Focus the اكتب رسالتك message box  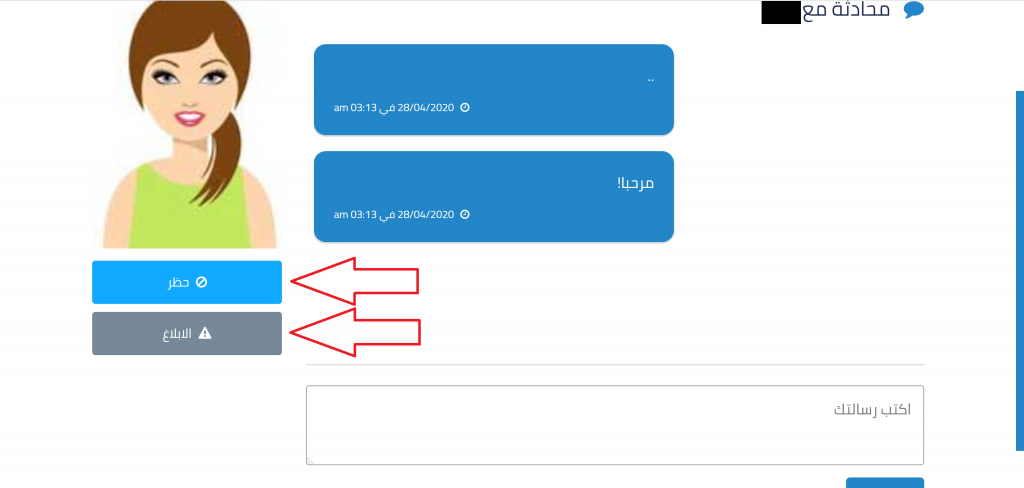[615, 425]
